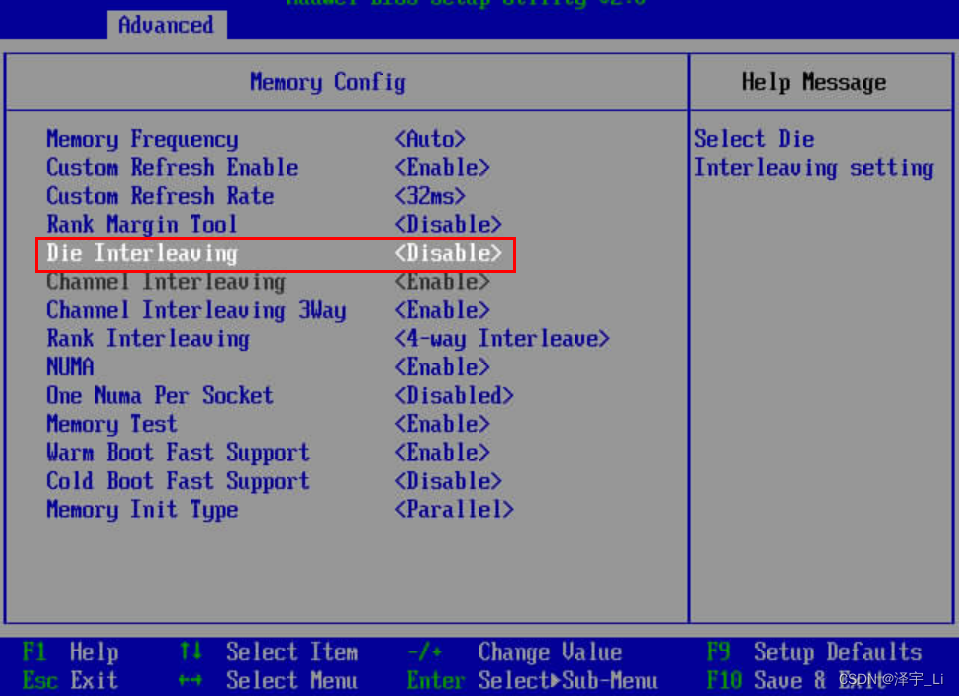Click the -/+ Change Value hint
959x696 pixels.
tap(515, 652)
